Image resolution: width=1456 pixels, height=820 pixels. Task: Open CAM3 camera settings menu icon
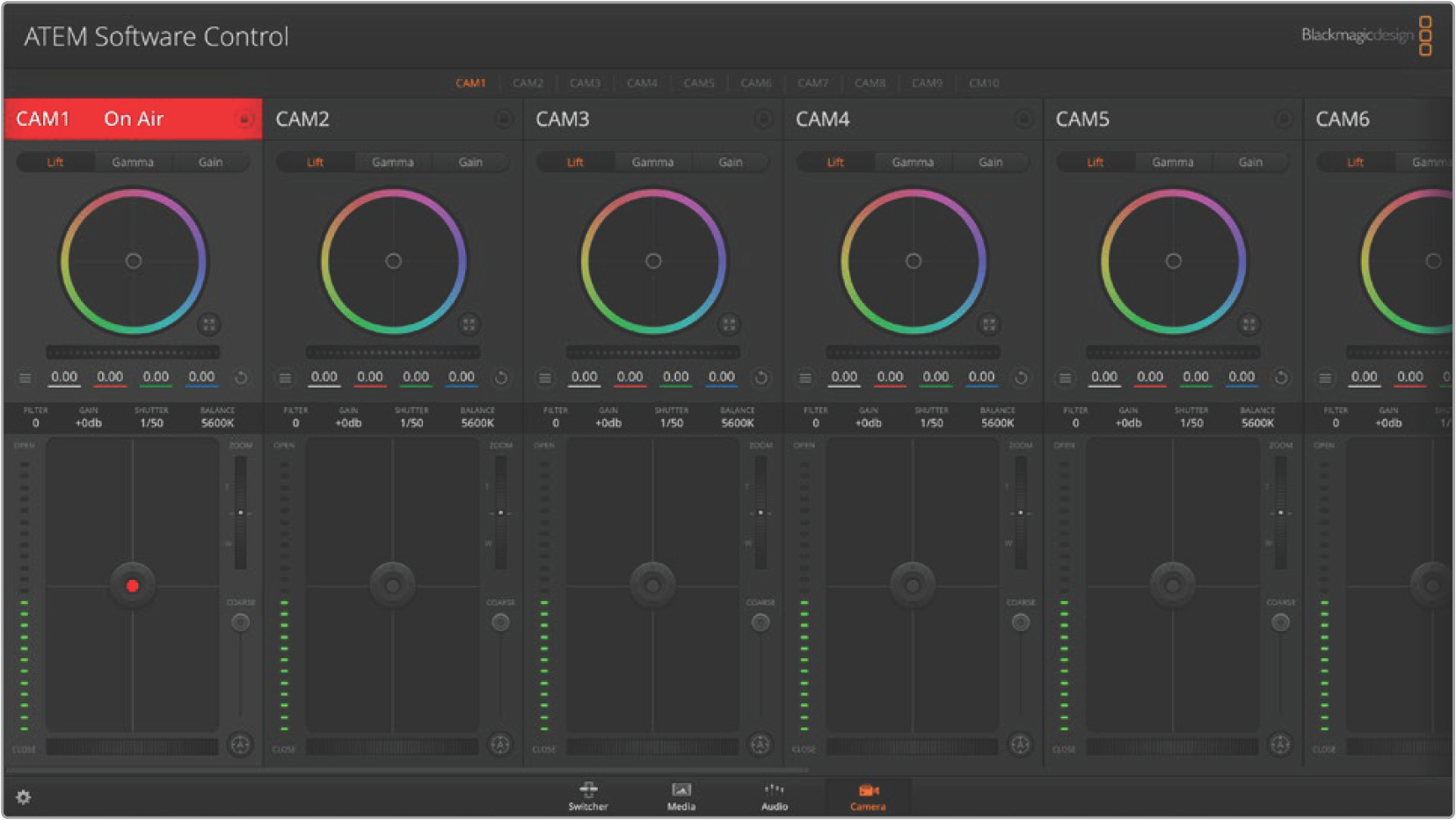click(545, 378)
